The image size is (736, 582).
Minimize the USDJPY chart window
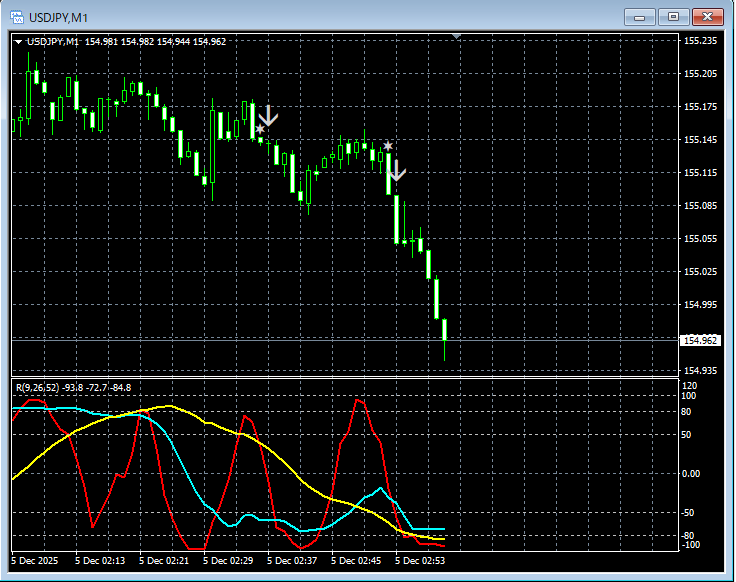point(640,16)
